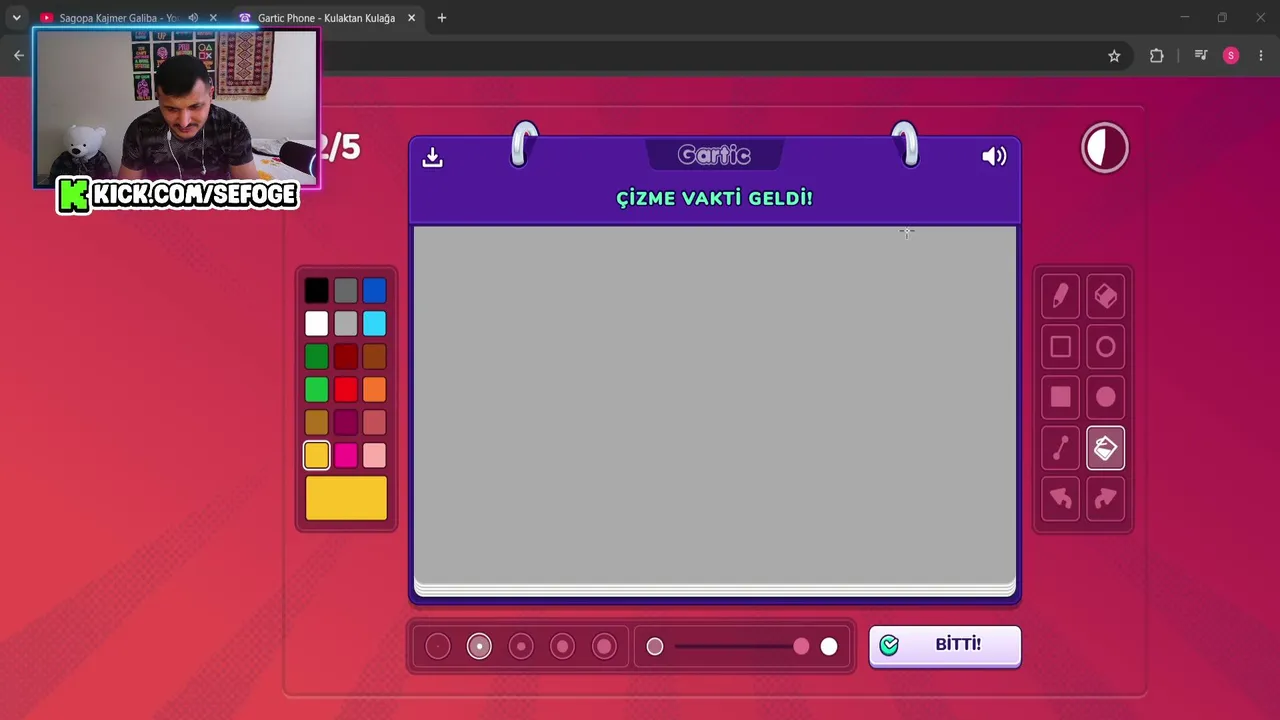
Task: Pick the dark green color swatch
Action: pos(316,357)
